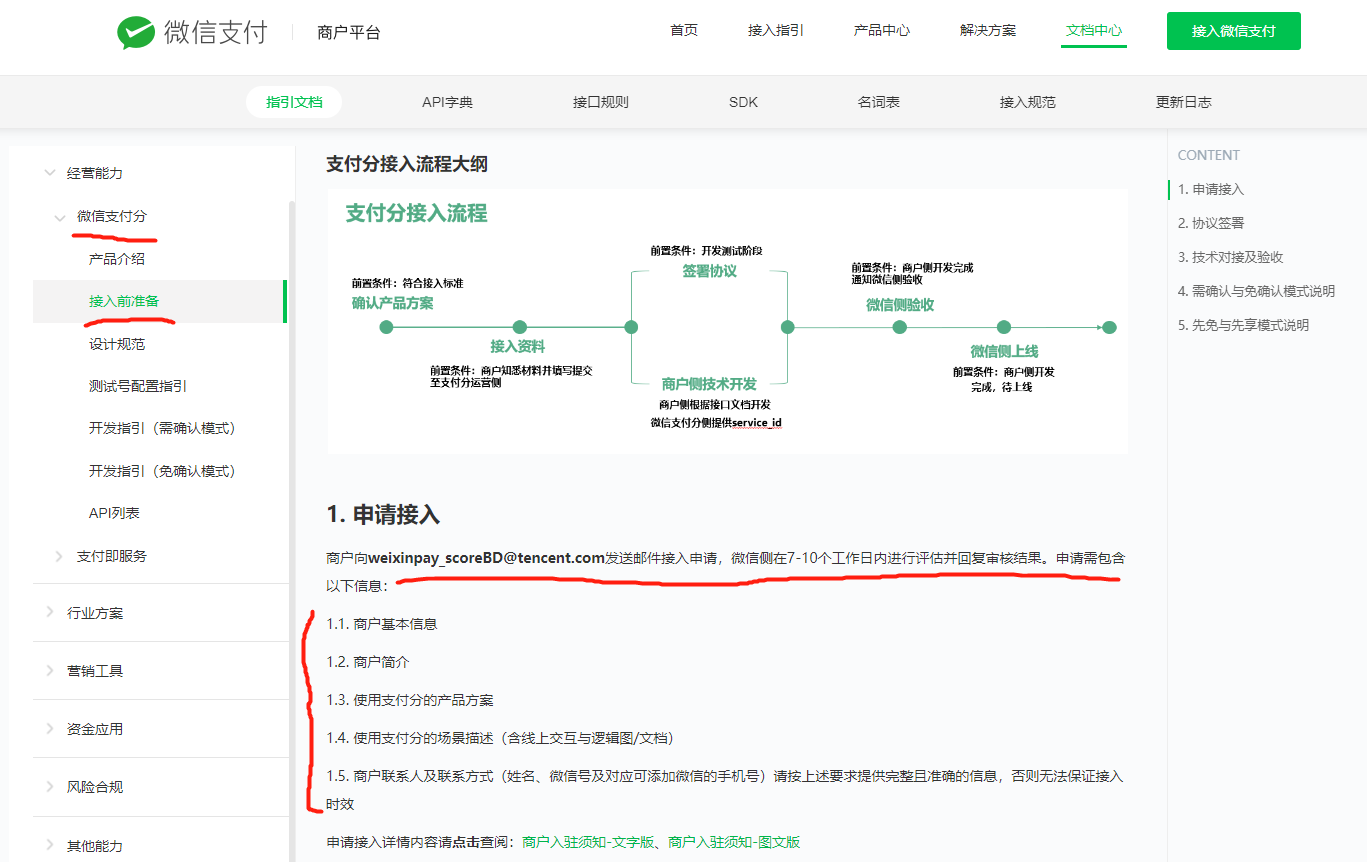Viewport: 1367px width, 862px height.
Task: Switch to the 接入规范 tab
Action: (x=1028, y=102)
